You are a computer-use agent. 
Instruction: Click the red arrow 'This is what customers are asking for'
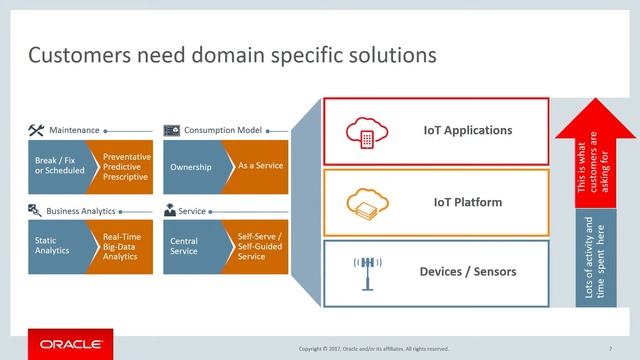click(595, 153)
